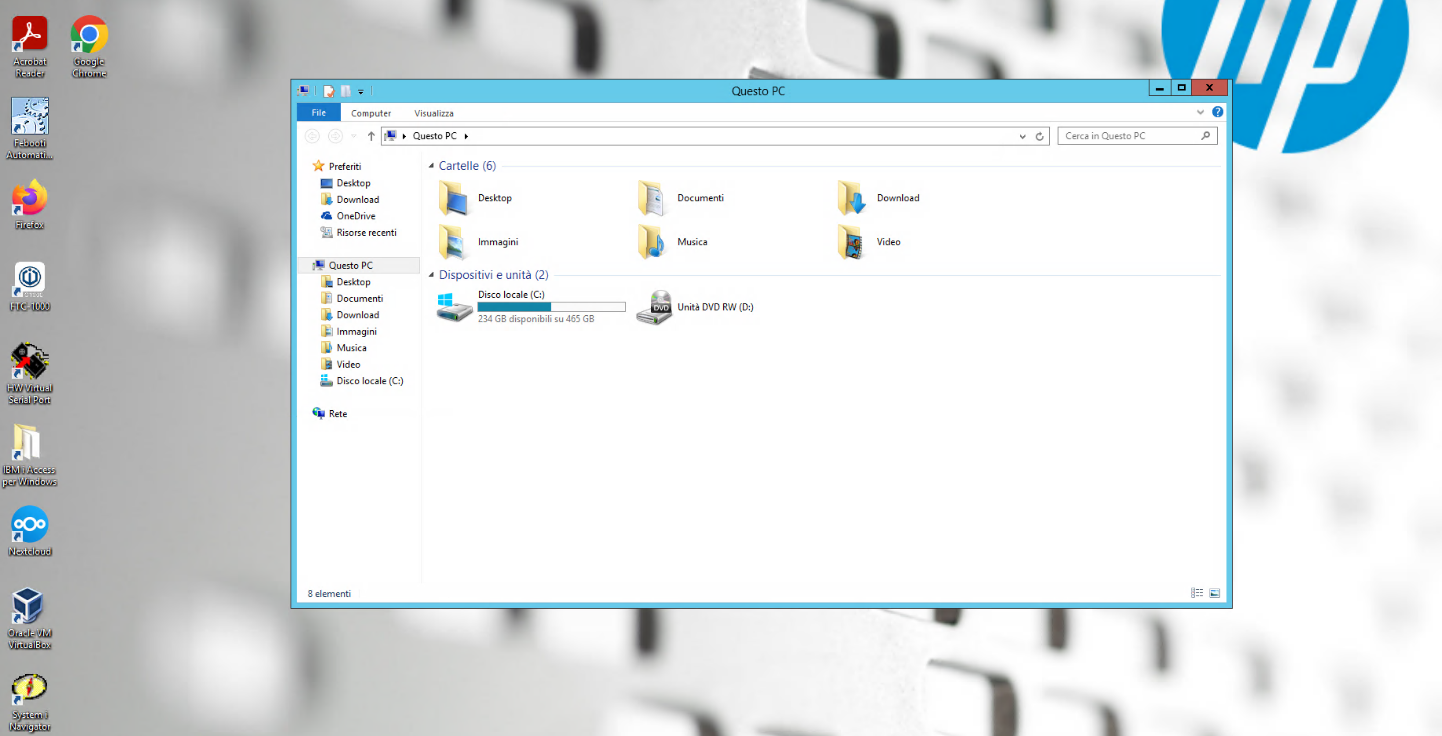Open Download under Preferiti
This screenshot has width=1442, height=736.
click(350, 200)
